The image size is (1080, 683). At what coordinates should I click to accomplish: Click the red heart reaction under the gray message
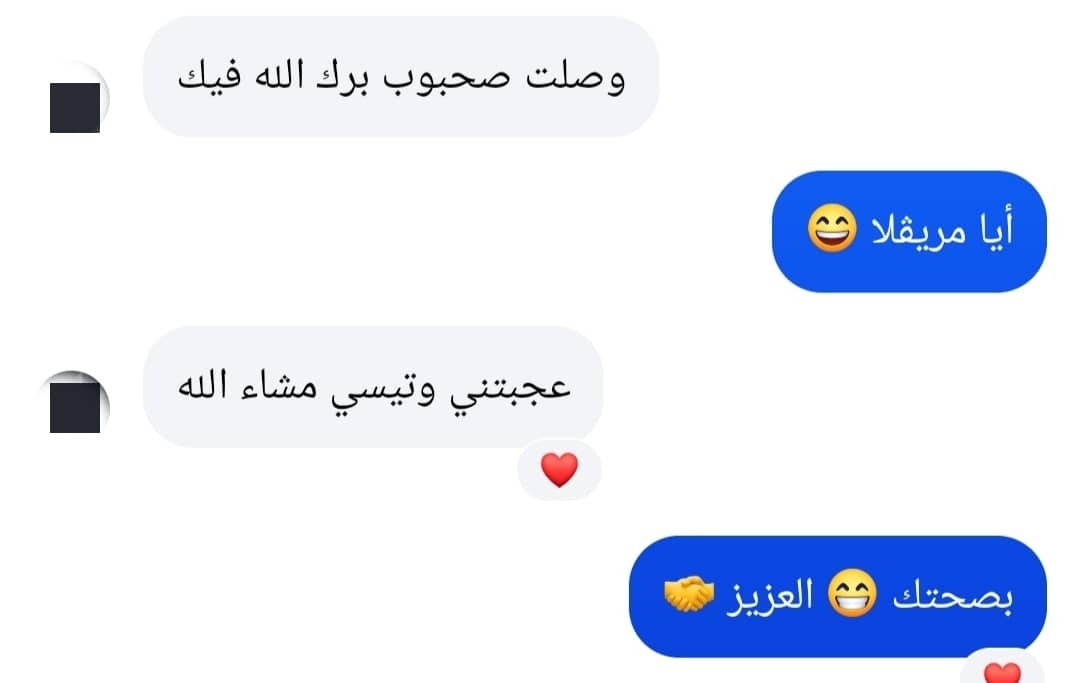pyautogui.click(x=559, y=470)
